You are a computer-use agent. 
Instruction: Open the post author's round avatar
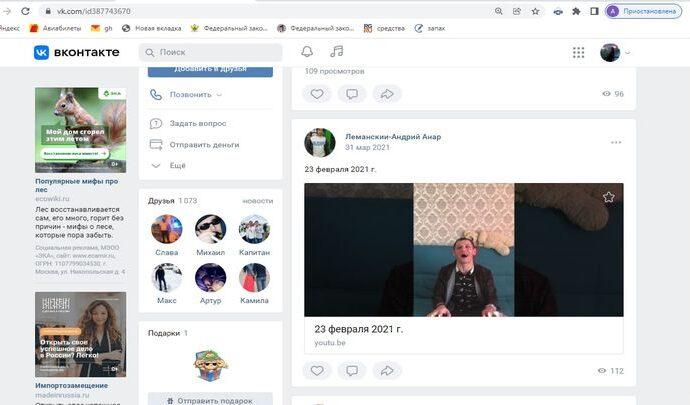click(x=319, y=142)
